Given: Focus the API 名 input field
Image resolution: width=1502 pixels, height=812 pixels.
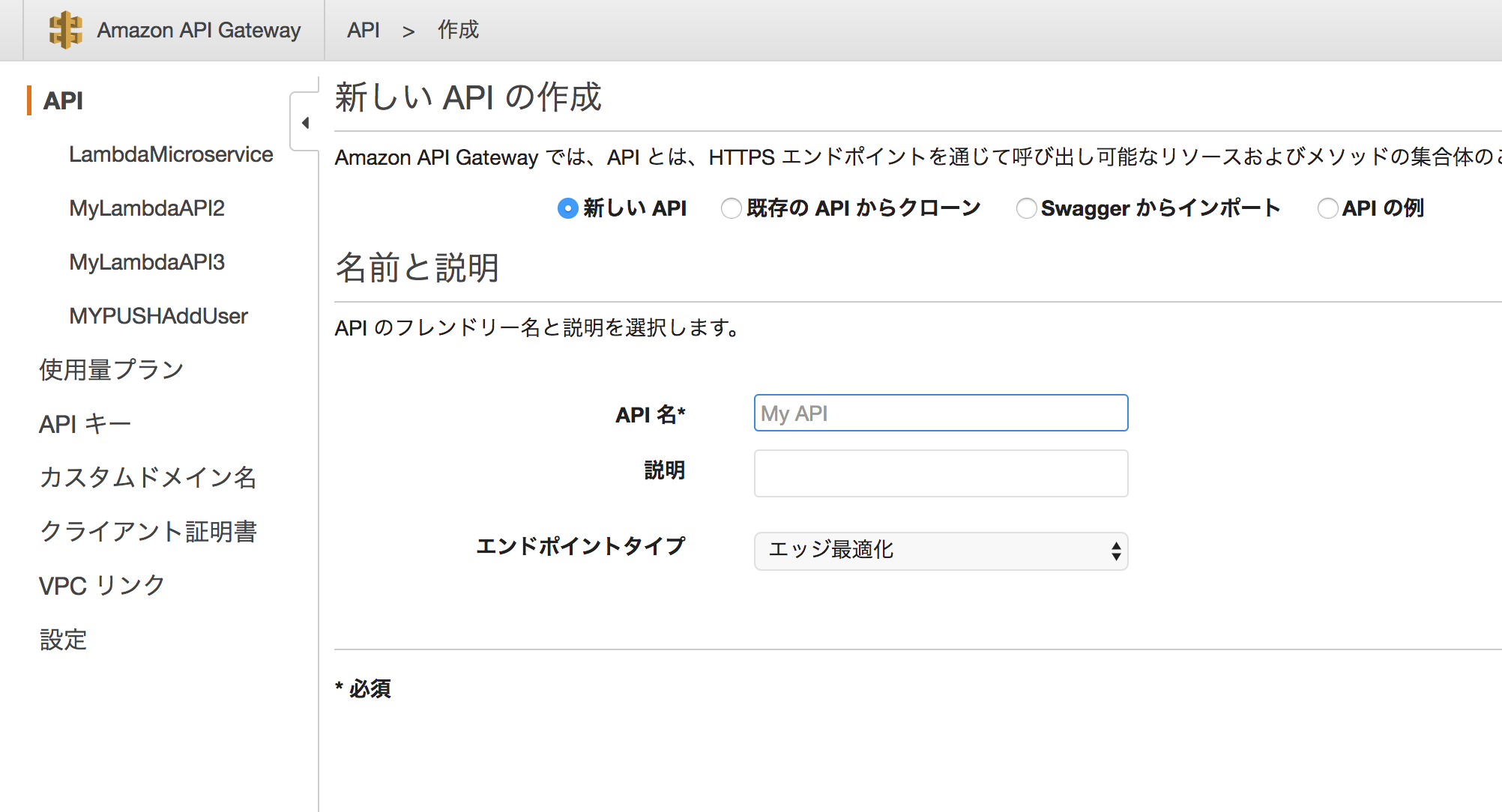Looking at the screenshot, I should (941, 413).
